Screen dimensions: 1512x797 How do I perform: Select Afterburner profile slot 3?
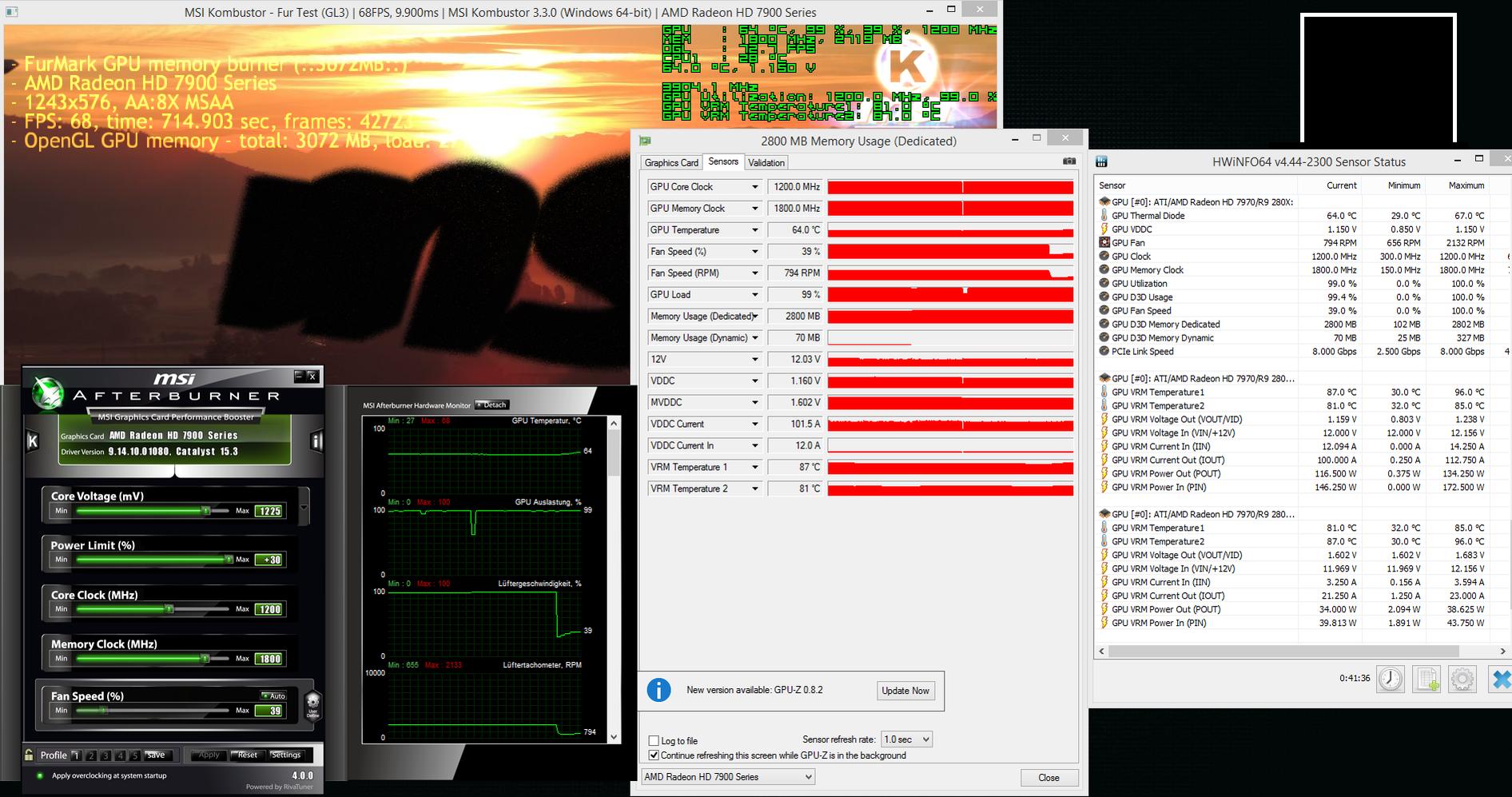[105, 755]
